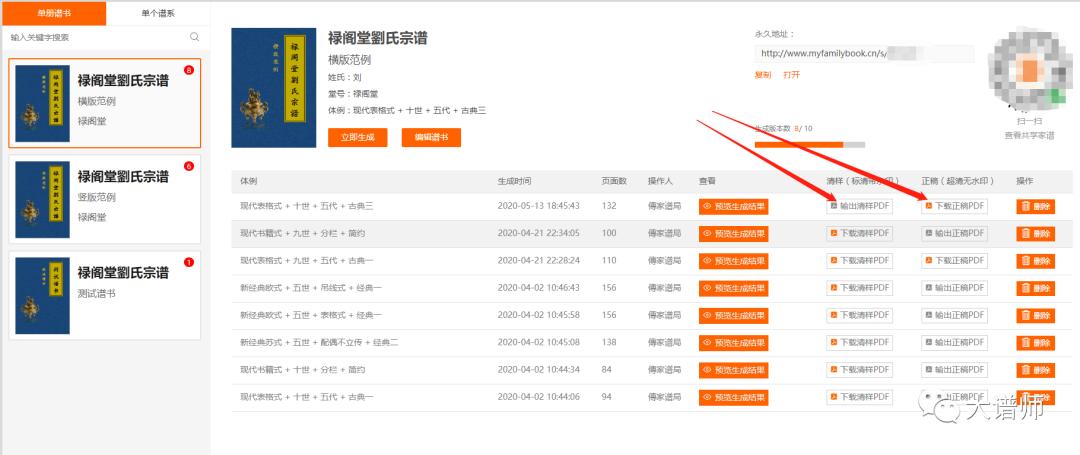Image resolution: width=1080 pixels, height=455 pixels.
Task: Preview result for 2020-04-02 10:44:06 row
Action: pyautogui.click(x=734, y=398)
